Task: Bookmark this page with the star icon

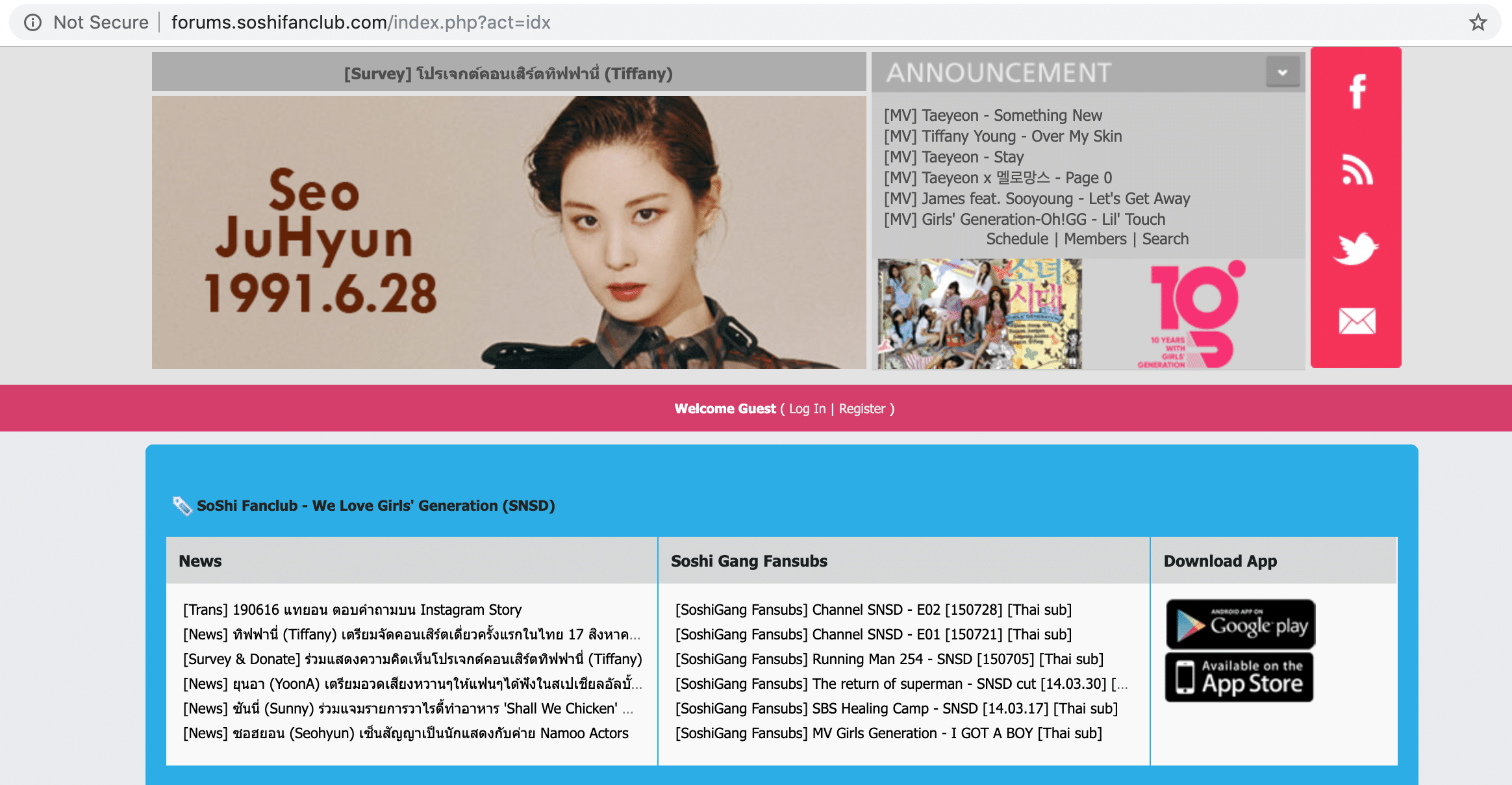Action: (1478, 22)
